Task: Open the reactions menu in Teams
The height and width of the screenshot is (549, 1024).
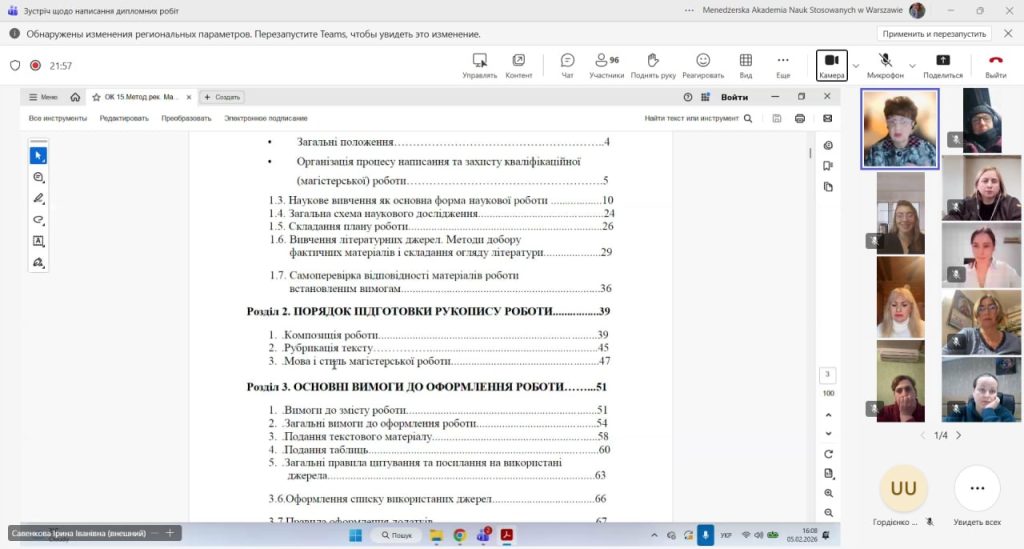Action: pyautogui.click(x=703, y=65)
